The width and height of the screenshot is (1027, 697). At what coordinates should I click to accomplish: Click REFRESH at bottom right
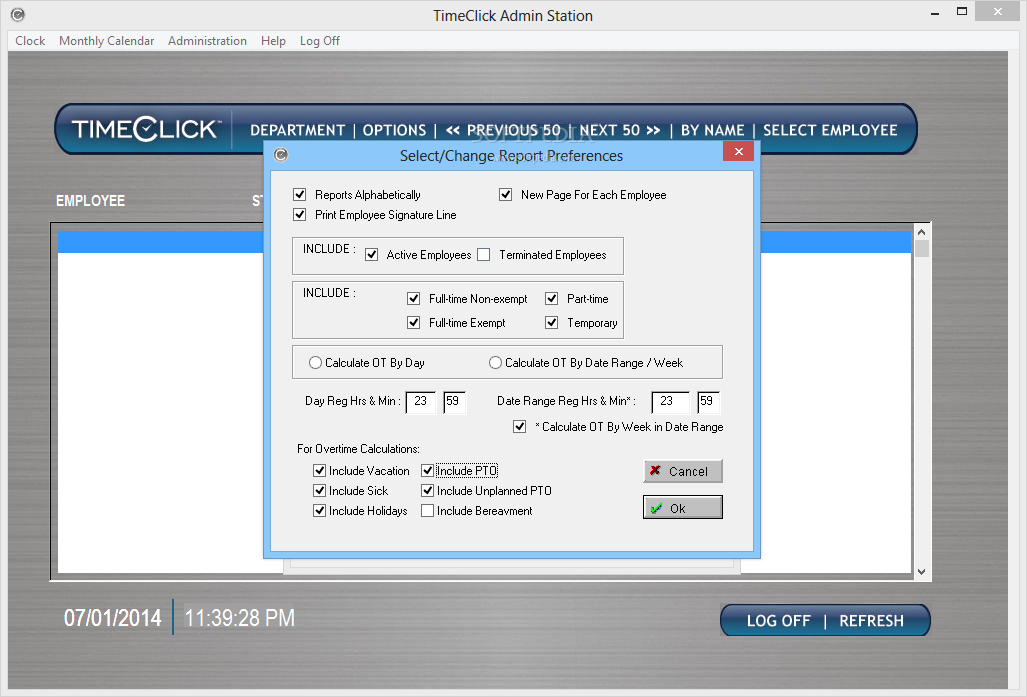pyautogui.click(x=871, y=620)
